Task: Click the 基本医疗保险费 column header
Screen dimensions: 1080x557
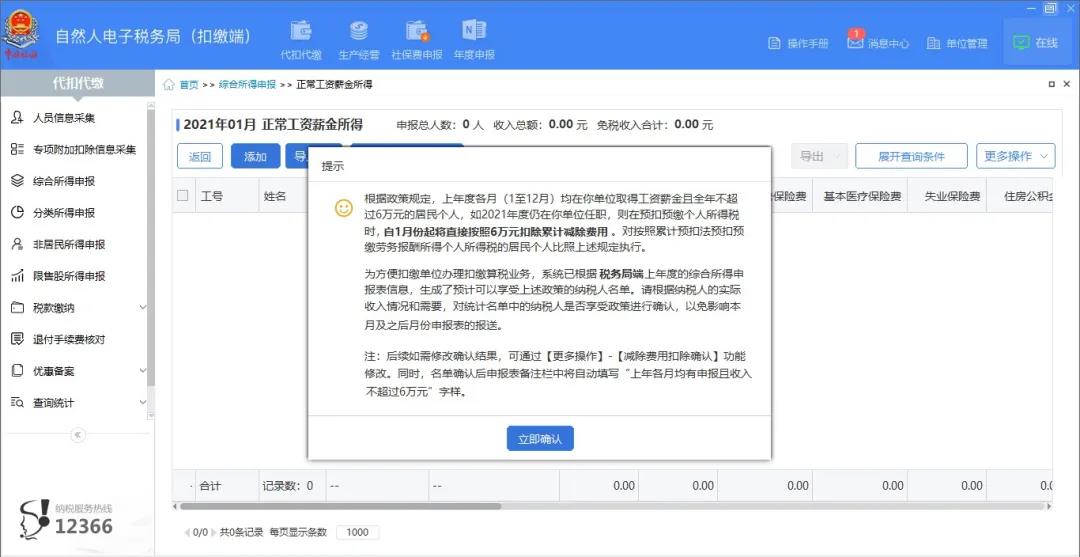Action: click(x=862, y=196)
